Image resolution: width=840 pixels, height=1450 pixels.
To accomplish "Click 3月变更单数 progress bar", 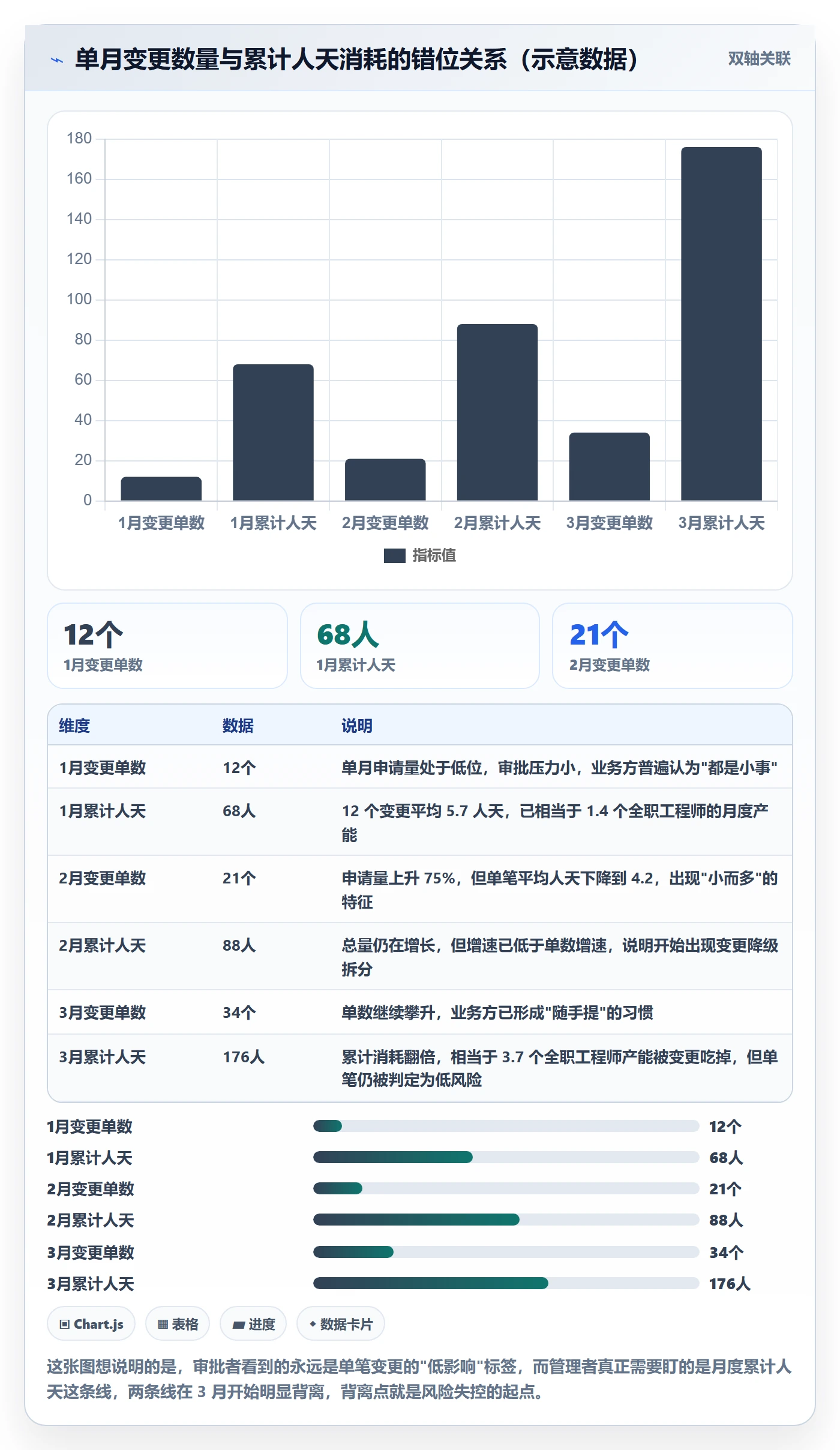I will pyautogui.click(x=506, y=1252).
